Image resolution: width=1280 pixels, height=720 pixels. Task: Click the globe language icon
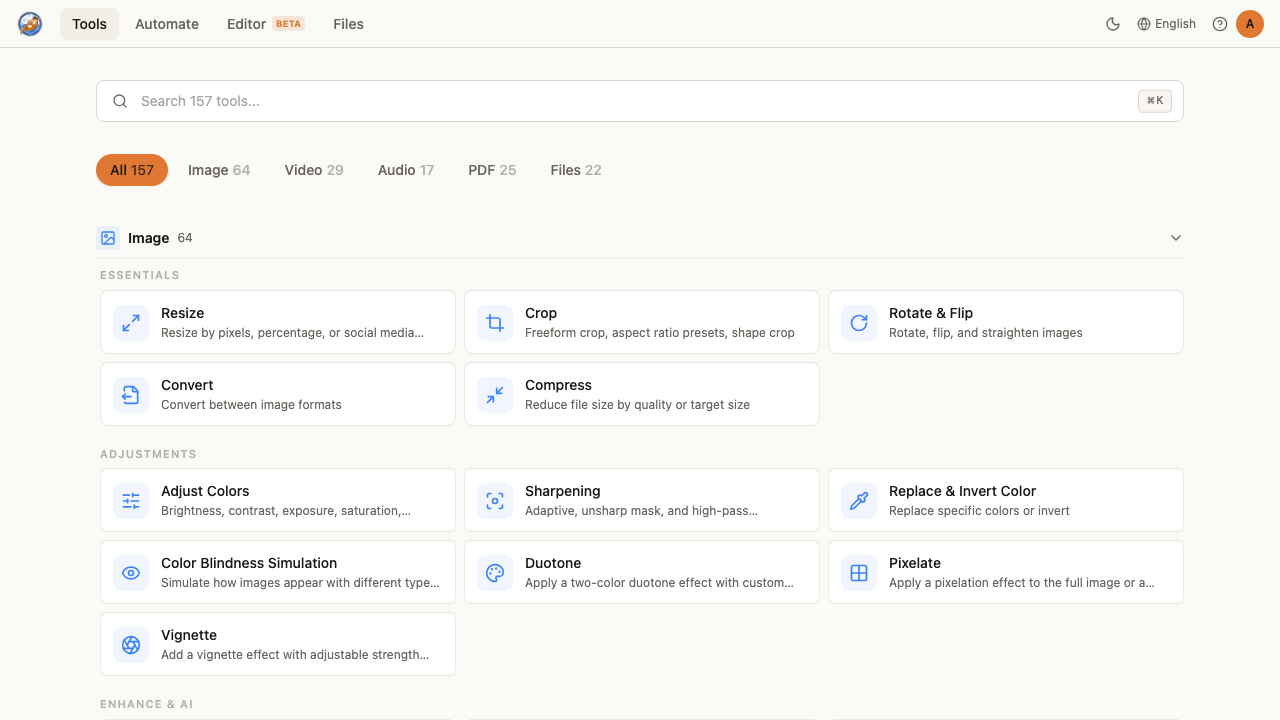1144,24
